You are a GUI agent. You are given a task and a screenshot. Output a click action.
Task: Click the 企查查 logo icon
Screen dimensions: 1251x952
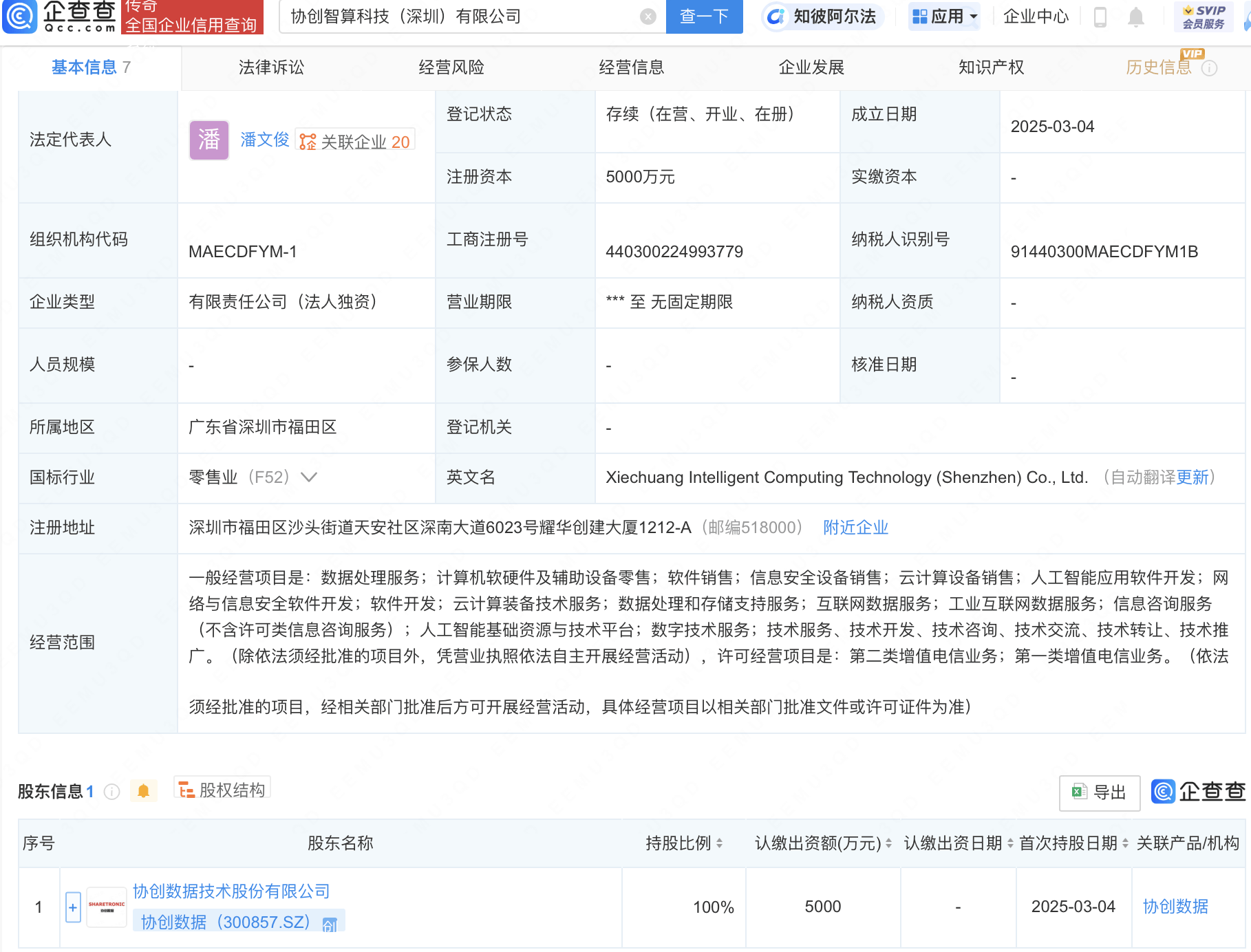coord(19,17)
